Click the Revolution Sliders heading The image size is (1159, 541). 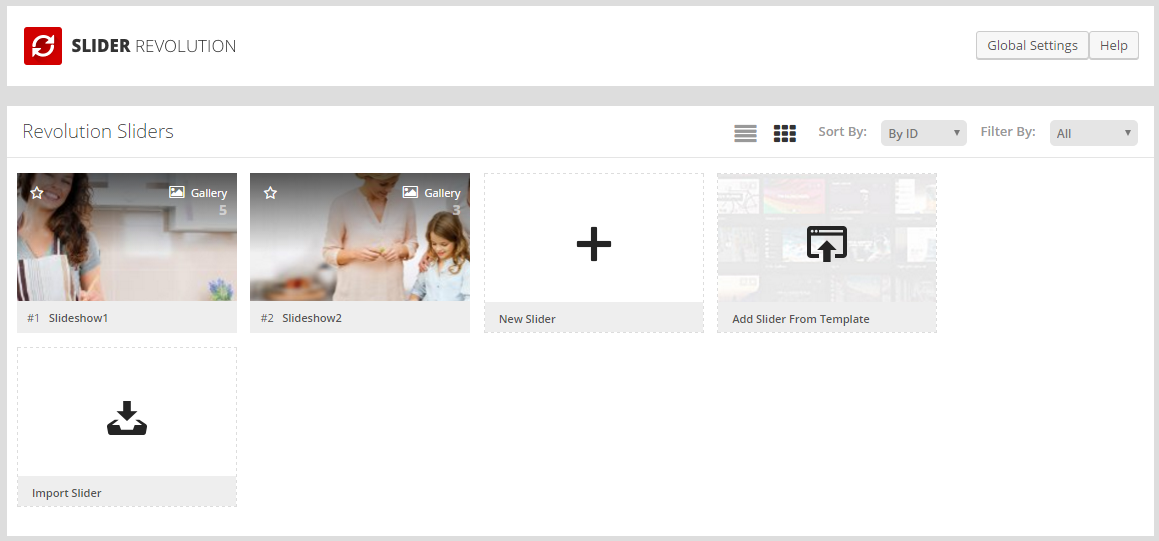click(x=98, y=132)
